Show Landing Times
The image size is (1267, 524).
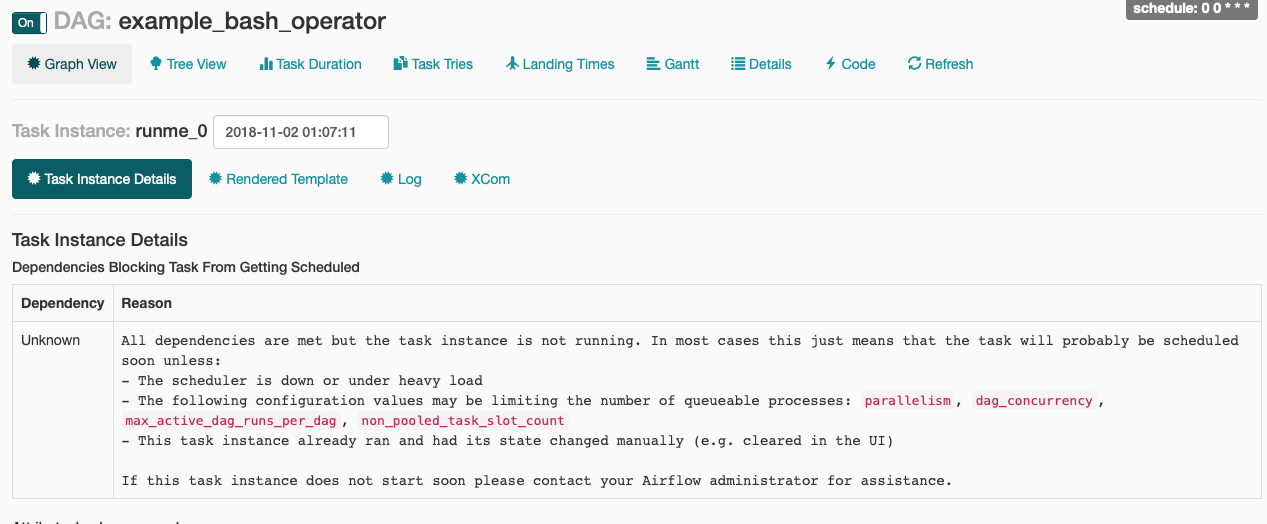click(x=560, y=64)
